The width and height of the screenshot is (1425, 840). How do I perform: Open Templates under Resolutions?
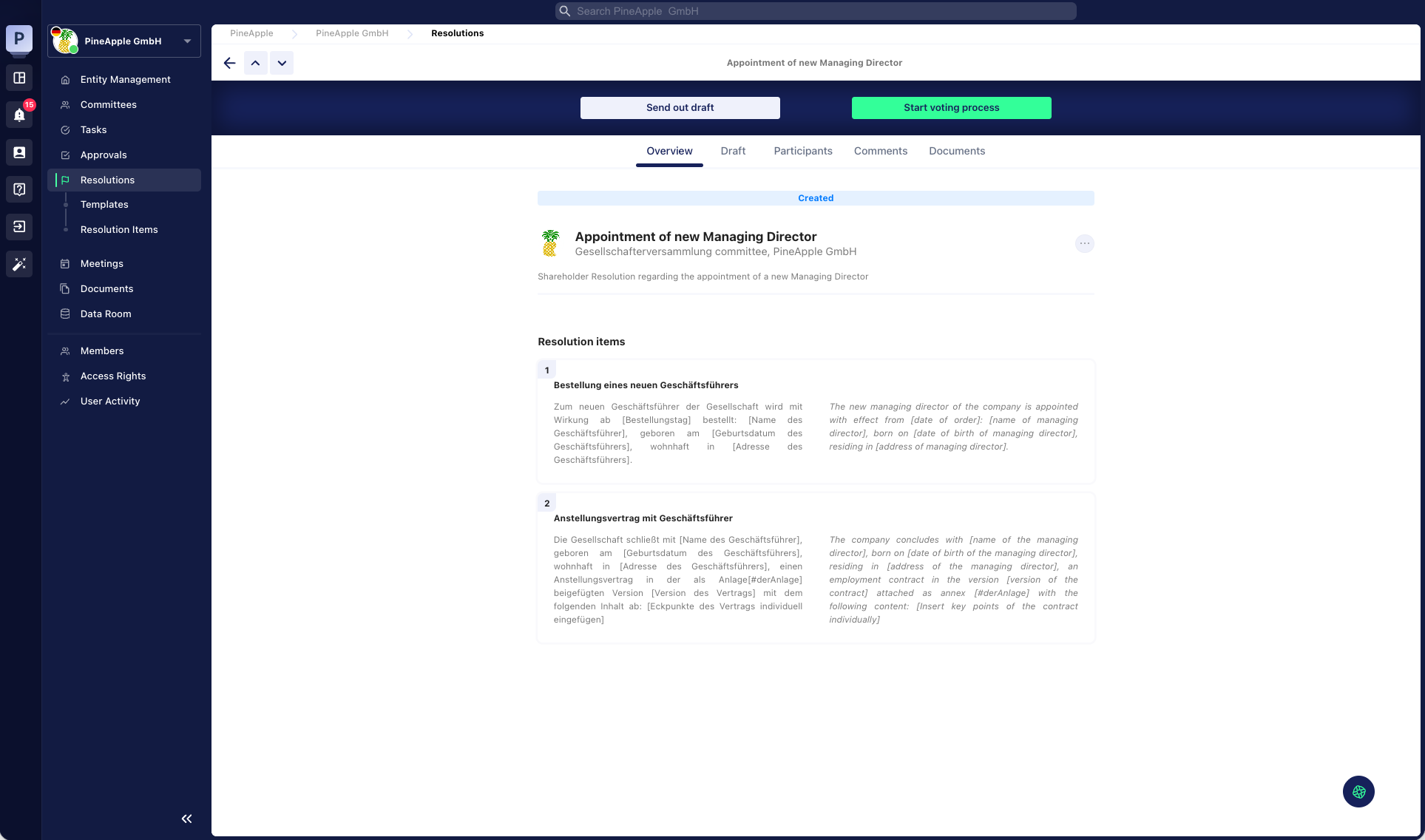click(104, 204)
